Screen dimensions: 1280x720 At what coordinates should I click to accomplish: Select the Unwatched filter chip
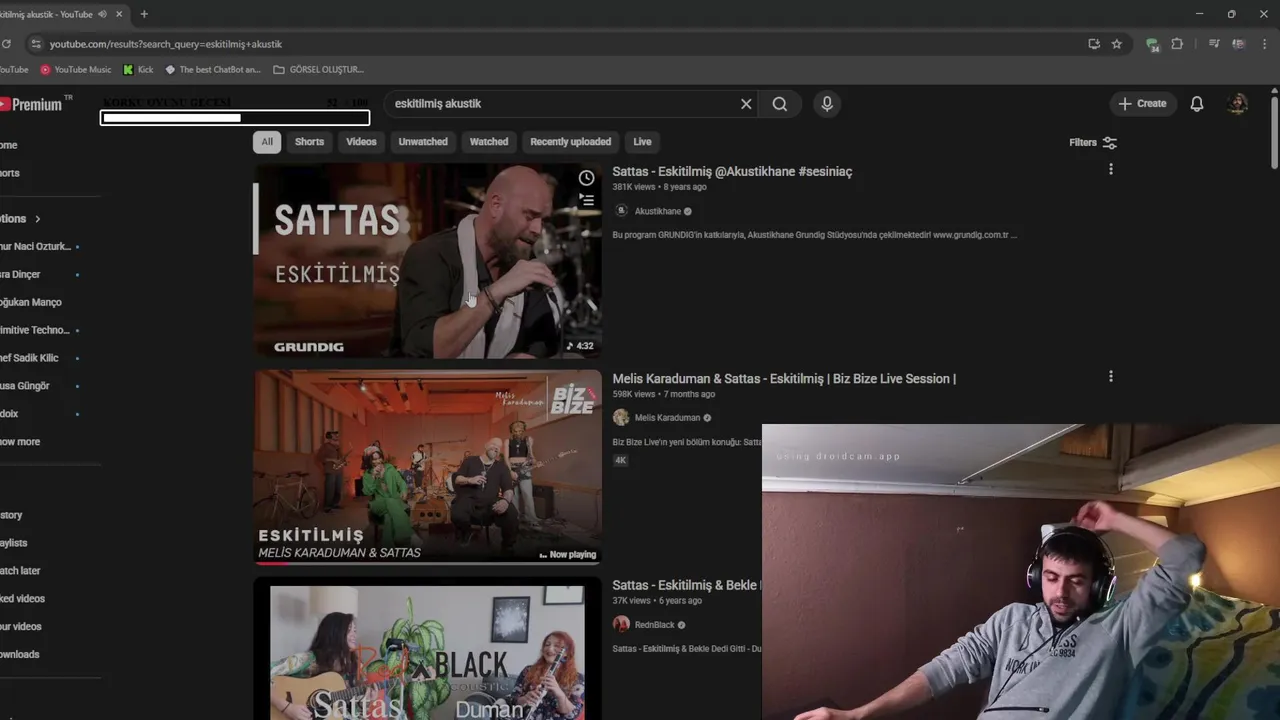423,142
